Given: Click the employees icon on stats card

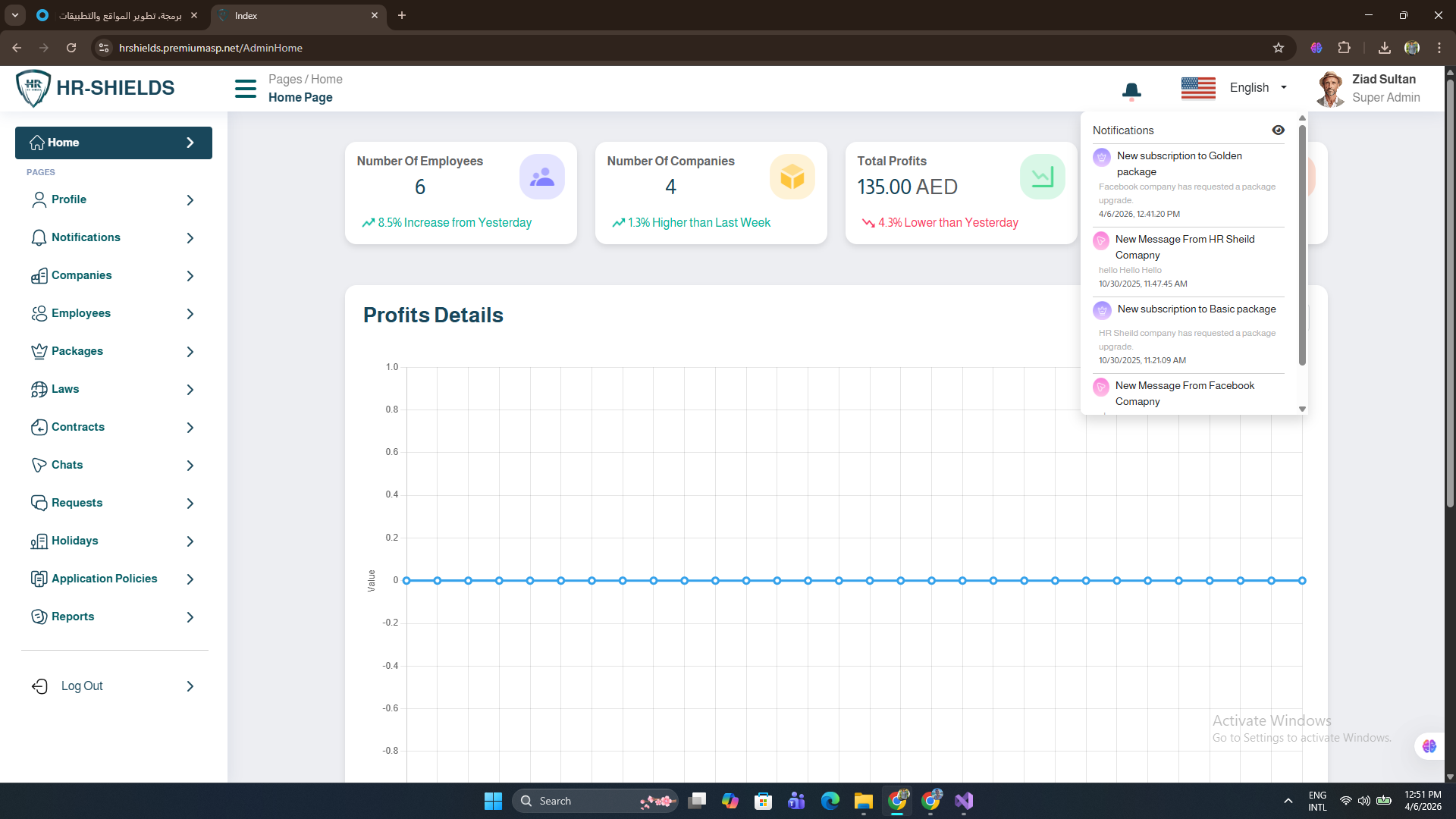Looking at the screenshot, I should click(541, 177).
